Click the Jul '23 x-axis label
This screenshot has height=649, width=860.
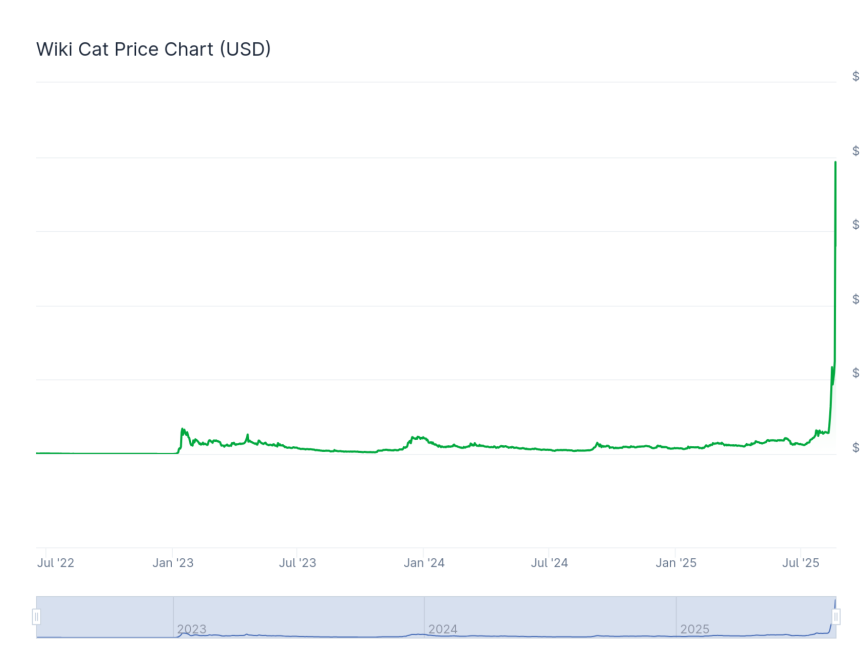[297, 563]
